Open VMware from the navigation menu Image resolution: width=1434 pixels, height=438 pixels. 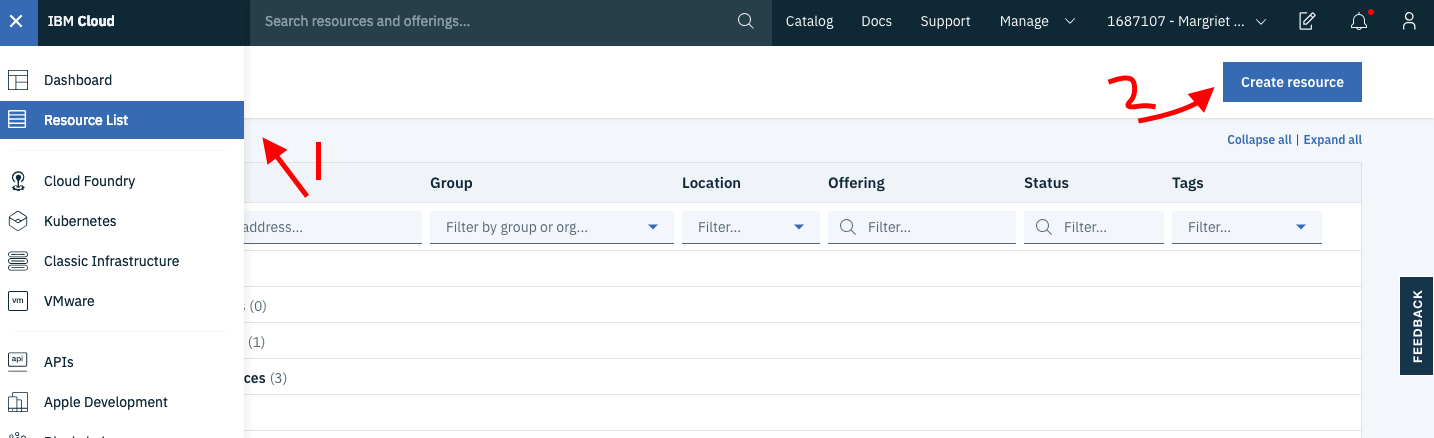click(122, 301)
